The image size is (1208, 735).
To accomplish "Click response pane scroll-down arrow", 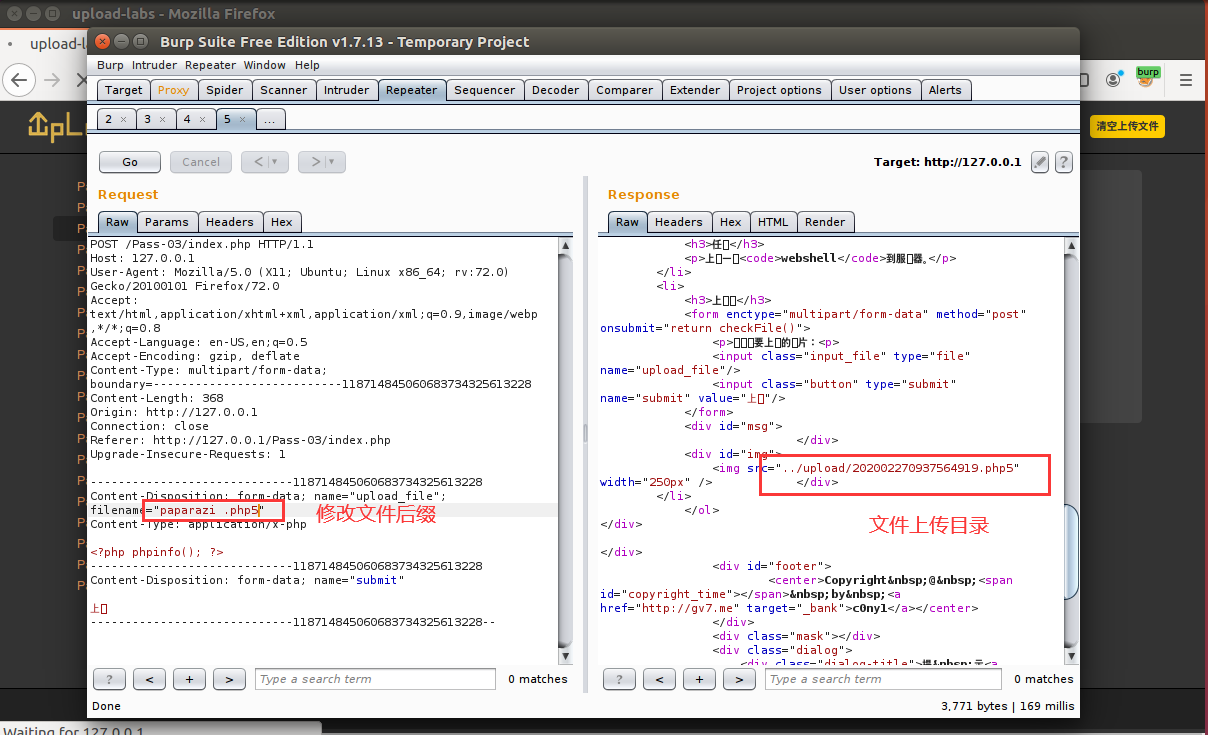I will [x=1073, y=656].
